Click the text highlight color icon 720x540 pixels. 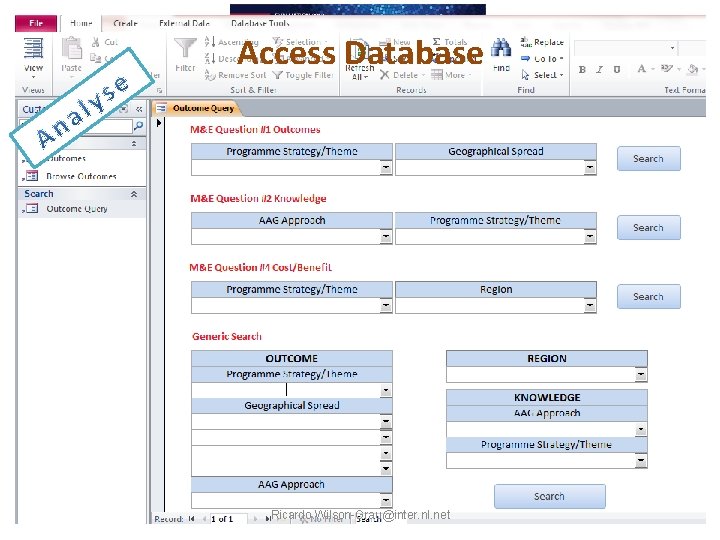[666, 69]
